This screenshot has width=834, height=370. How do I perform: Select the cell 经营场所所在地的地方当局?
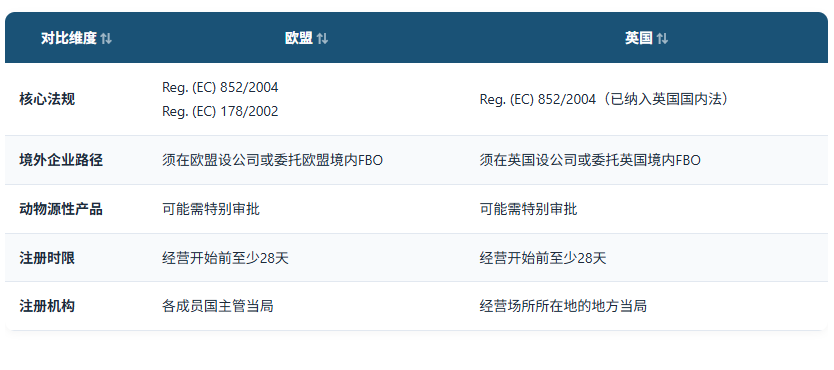pyautogui.click(x=563, y=306)
